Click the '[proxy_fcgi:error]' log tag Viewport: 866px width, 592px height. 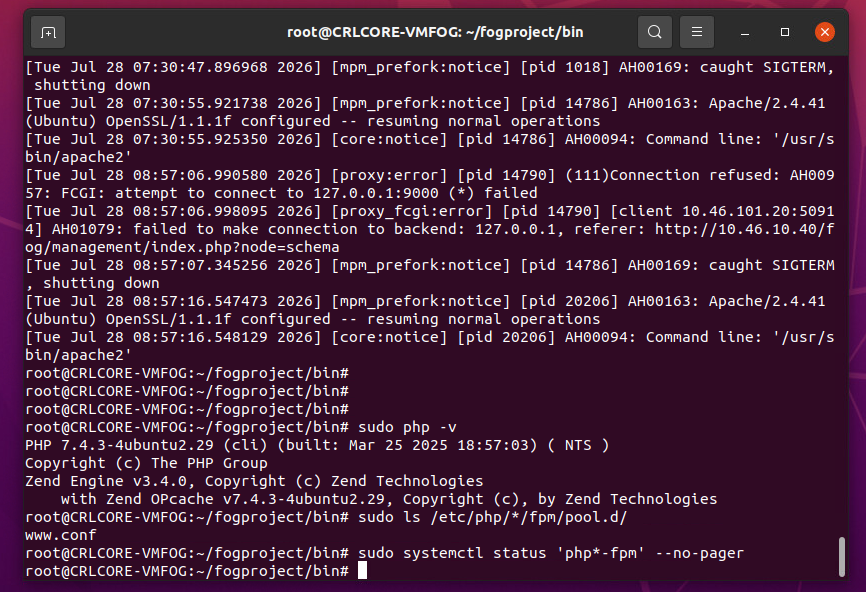[x=411, y=211]
